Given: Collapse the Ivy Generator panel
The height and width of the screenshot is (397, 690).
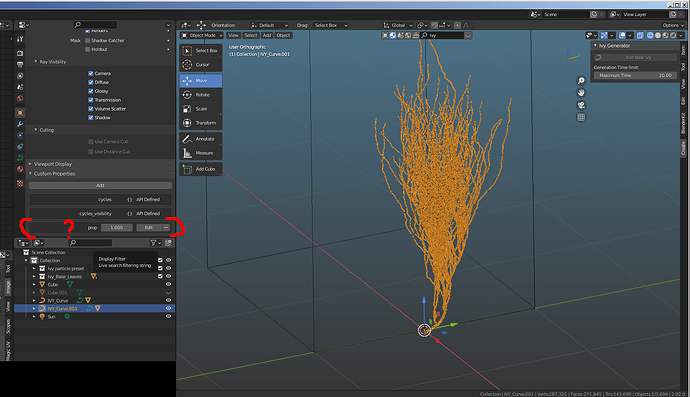Looking at the screenshot, I should pyautogui.click(x=595, y=46).
